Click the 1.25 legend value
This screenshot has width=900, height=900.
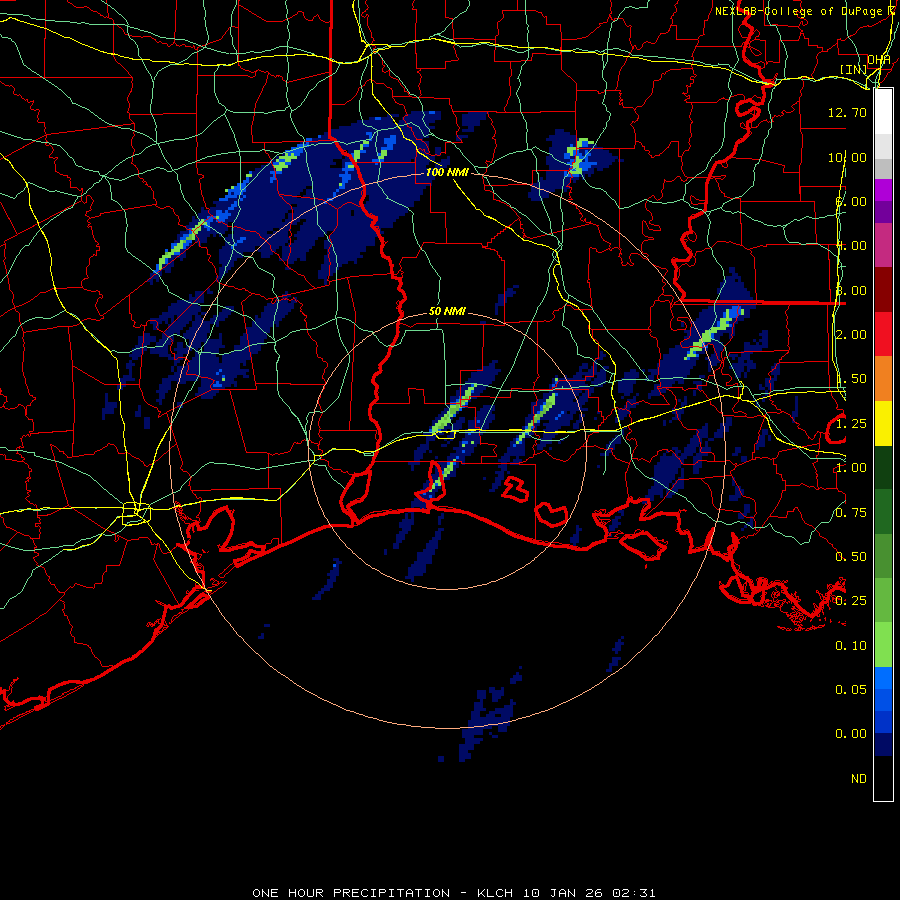coord(851,424)
